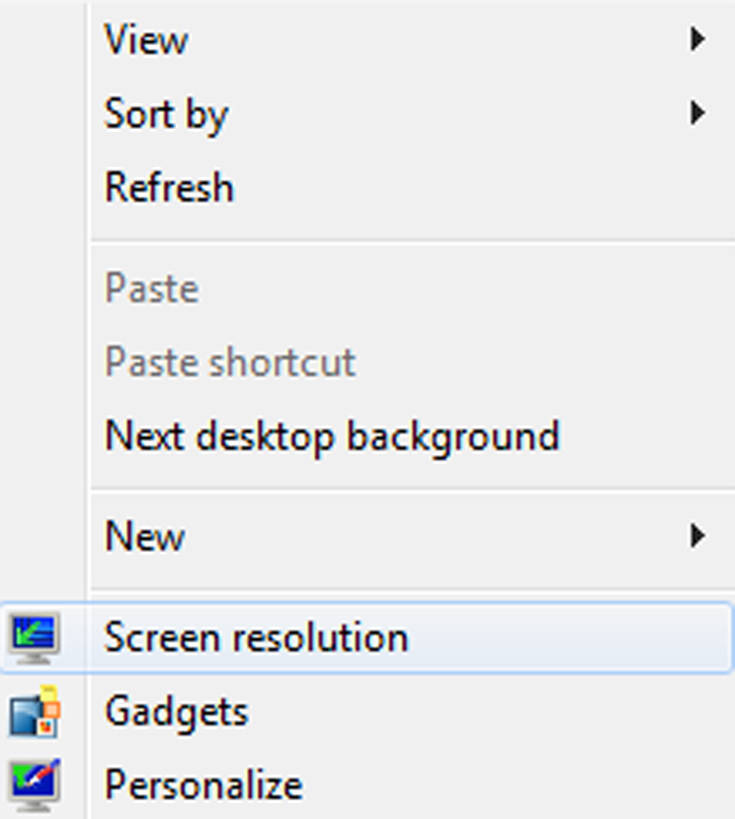Click the Personalize monitor-with-brush icon
This screenshot has width=735, height=819.
[x=34, y=785]
